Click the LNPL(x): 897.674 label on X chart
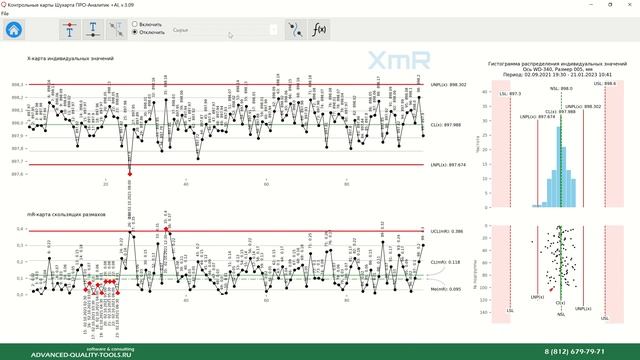Screen dimensions: 640x360 click(448, 165)
